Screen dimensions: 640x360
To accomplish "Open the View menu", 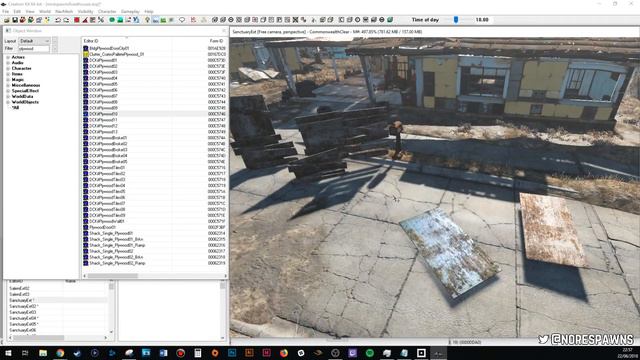I will [x=30, y=11].
